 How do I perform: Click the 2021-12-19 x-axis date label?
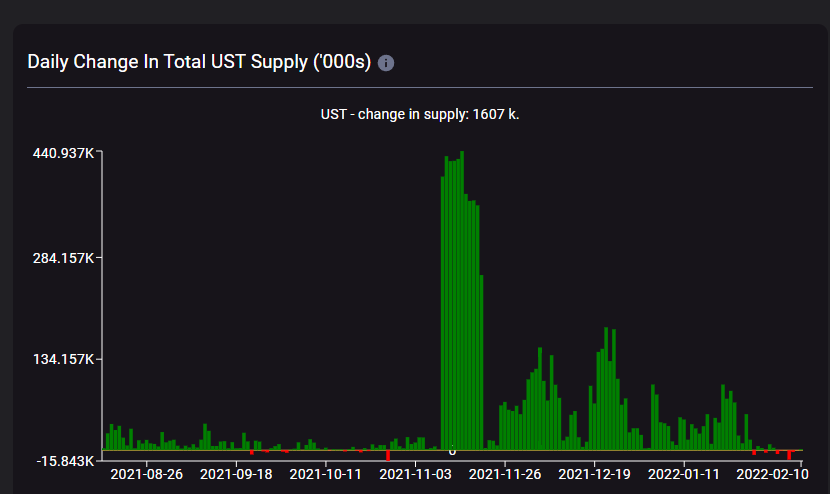[594, 474]
